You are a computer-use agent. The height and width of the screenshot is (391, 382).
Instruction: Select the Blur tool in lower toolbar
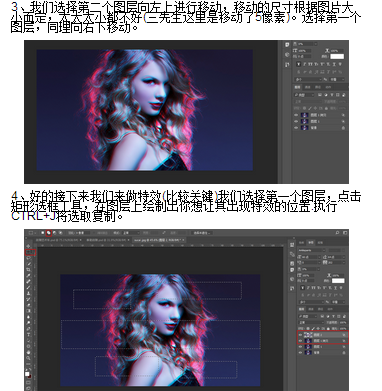pos(29,317)
